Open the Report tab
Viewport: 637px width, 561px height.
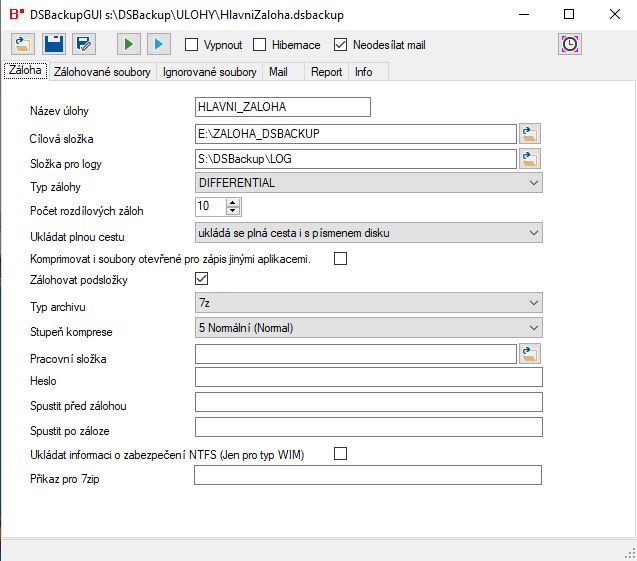click(x=326, y=72)
